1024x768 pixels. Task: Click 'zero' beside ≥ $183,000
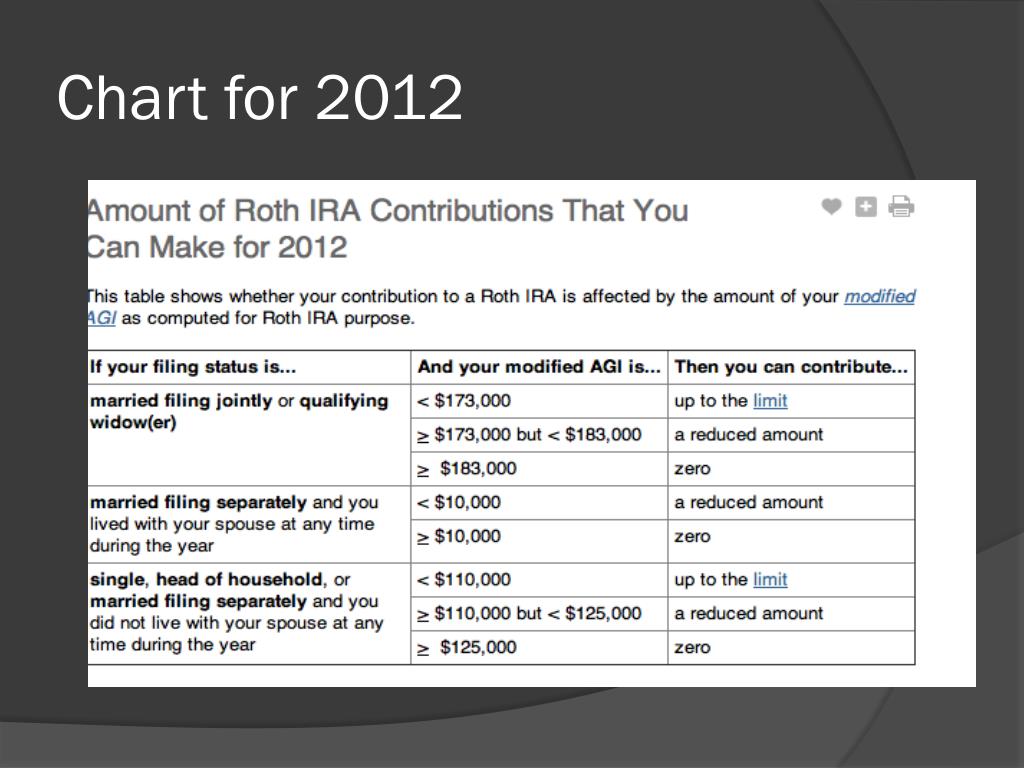[x=792, y=469]
